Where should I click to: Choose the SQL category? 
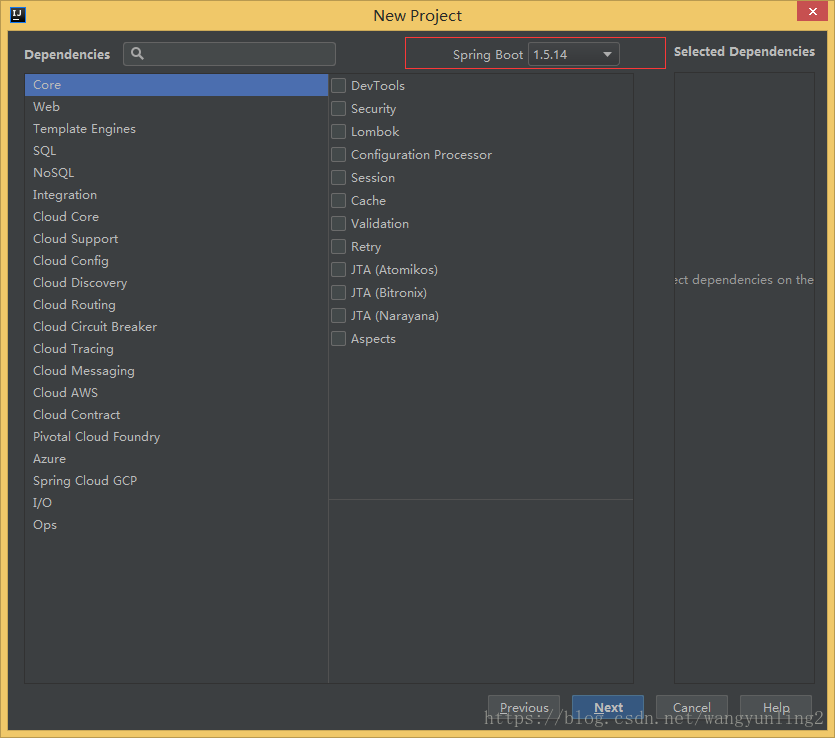pos(176,151)
